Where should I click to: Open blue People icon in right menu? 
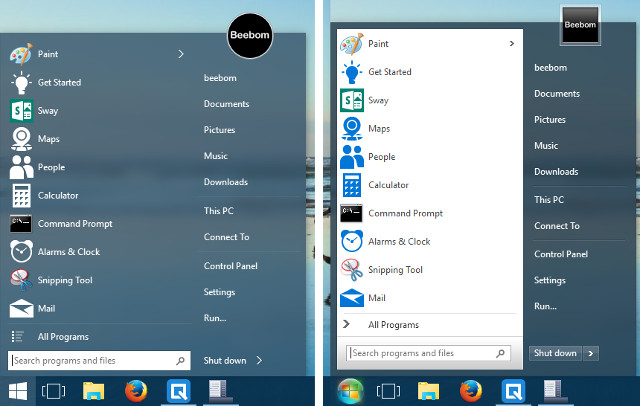pyautogui.click(x=351, y=157)
